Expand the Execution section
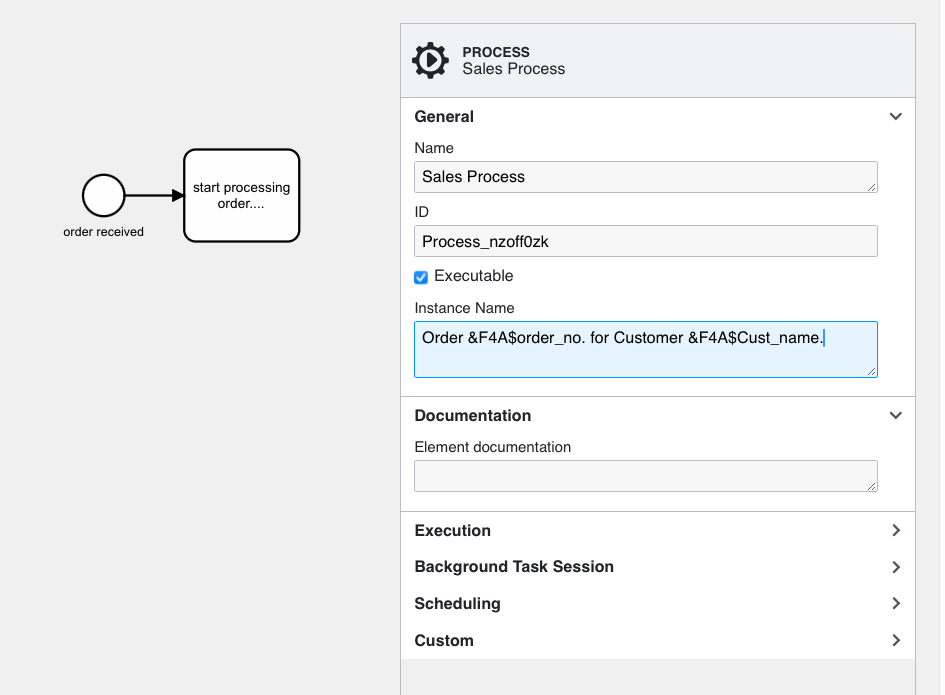 (x=658, y=530)
